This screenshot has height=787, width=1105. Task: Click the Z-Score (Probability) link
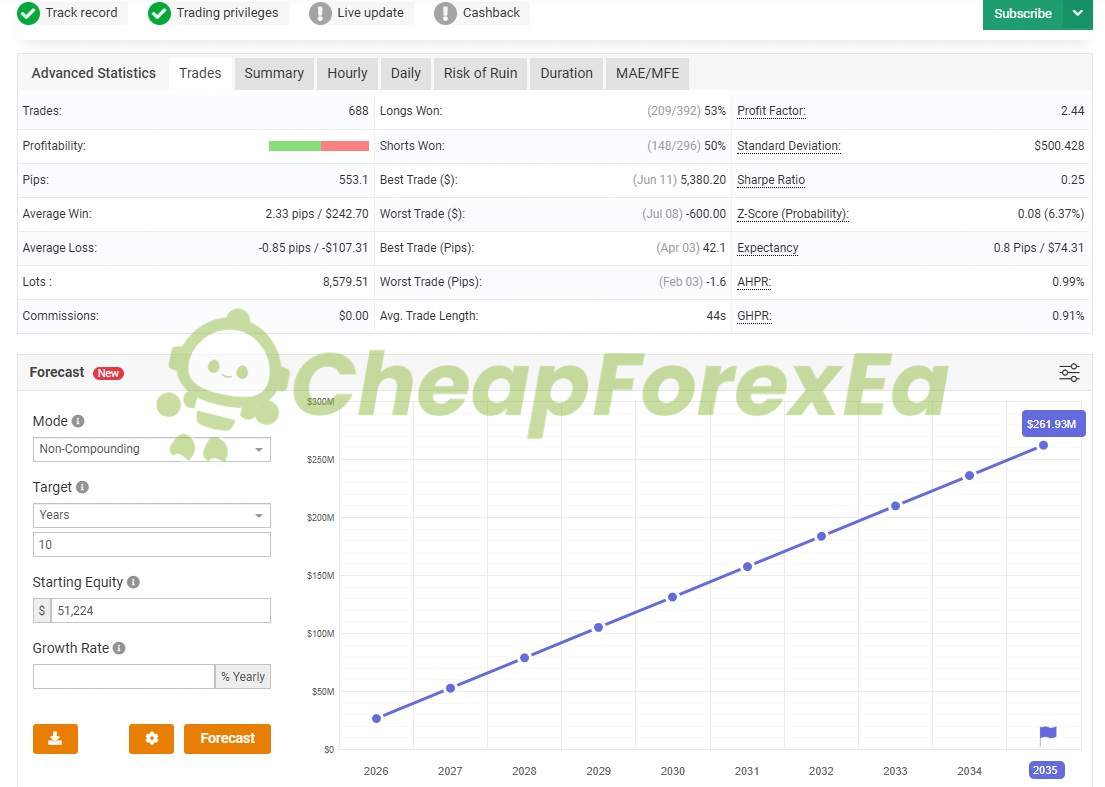(x=793, y=213)
